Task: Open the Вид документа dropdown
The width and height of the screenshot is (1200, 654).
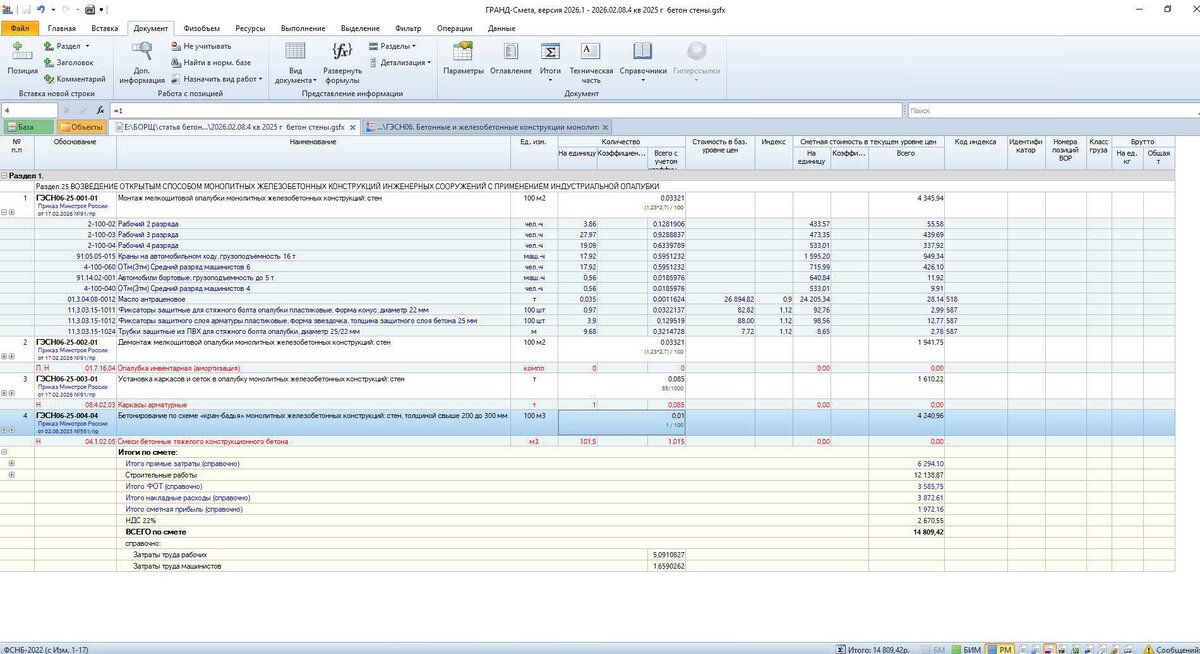Action: 296,62
